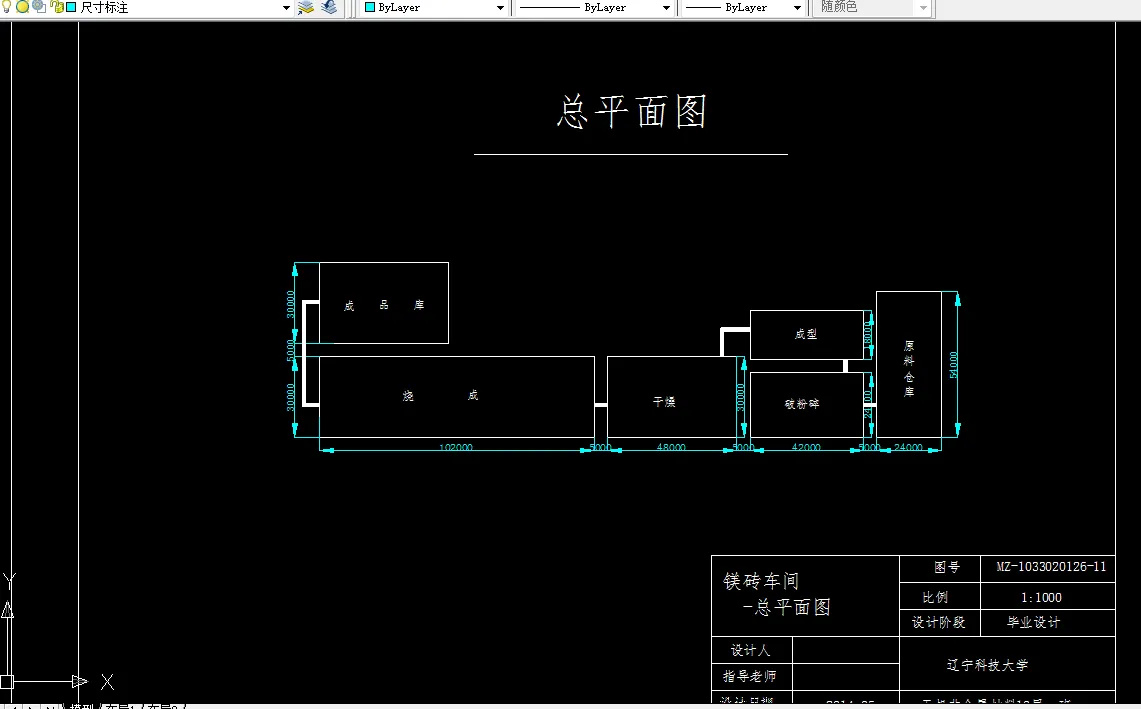Click the Layer Previous icon
Viewport: 1141px width, 709px height.
tap(330, 8)
